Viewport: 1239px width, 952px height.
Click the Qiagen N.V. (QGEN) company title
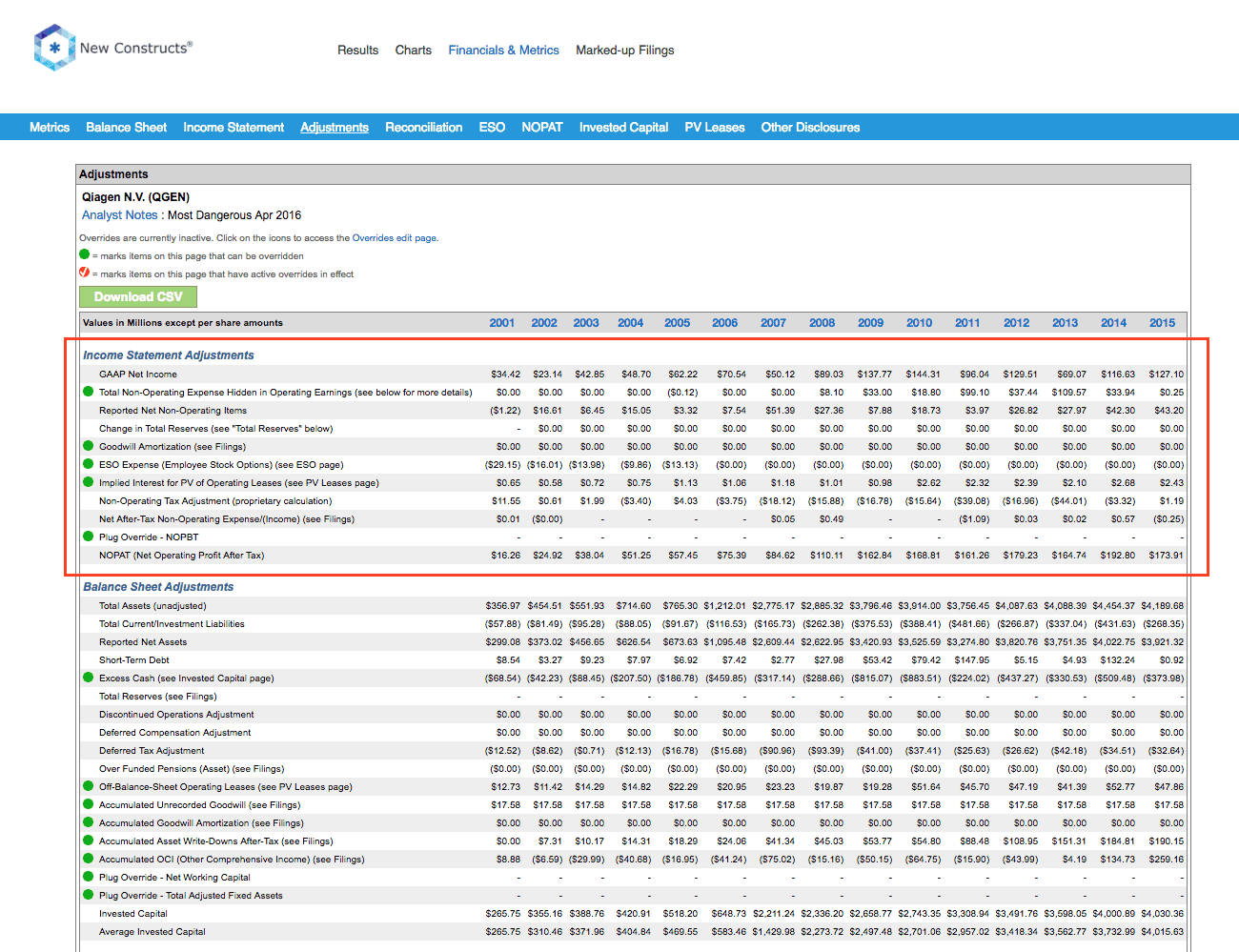(x=135, y=197)
